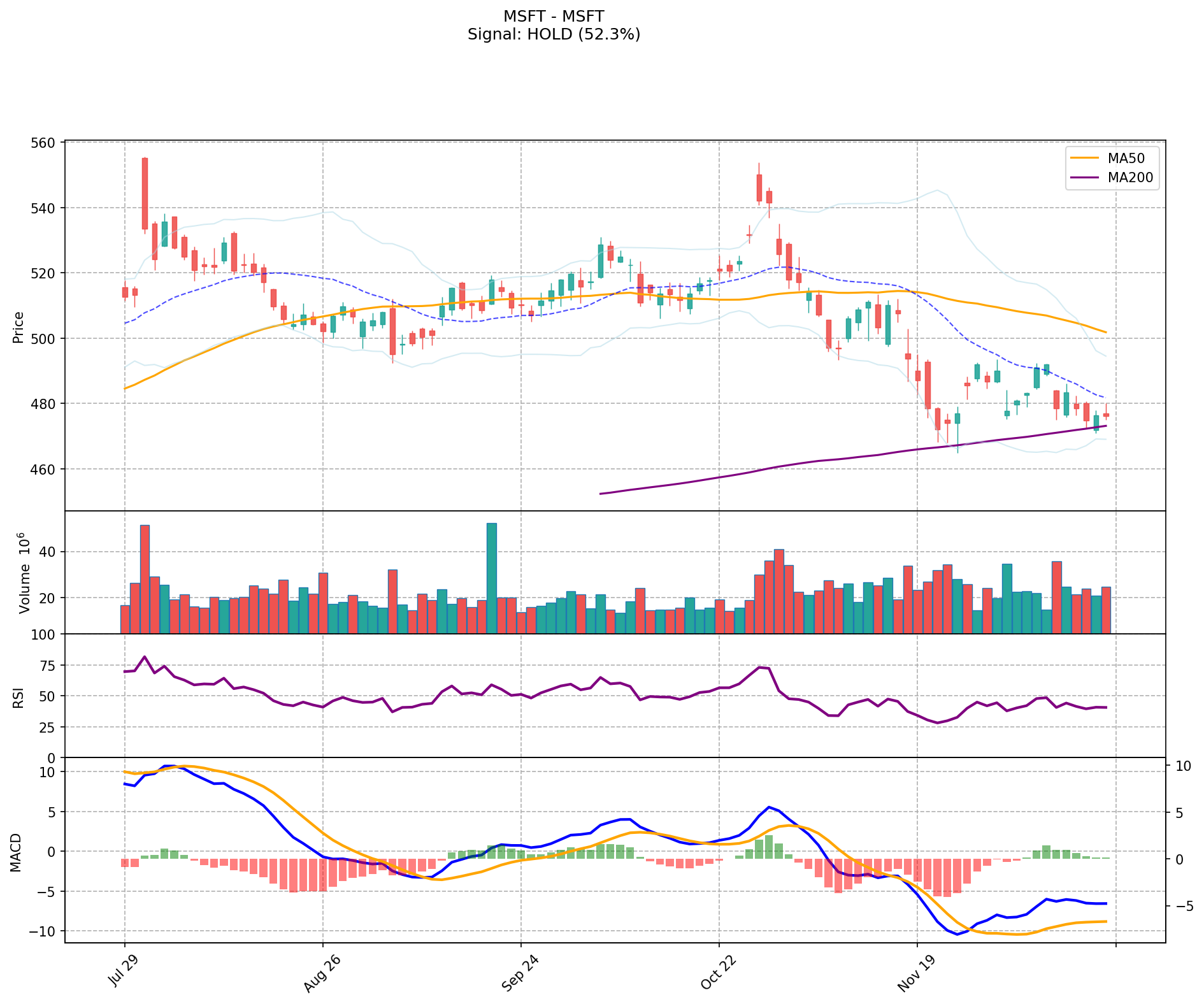Click the Volume y-axis label
Viewport: 1204px width, 1004px height.
tap(24, 573)
